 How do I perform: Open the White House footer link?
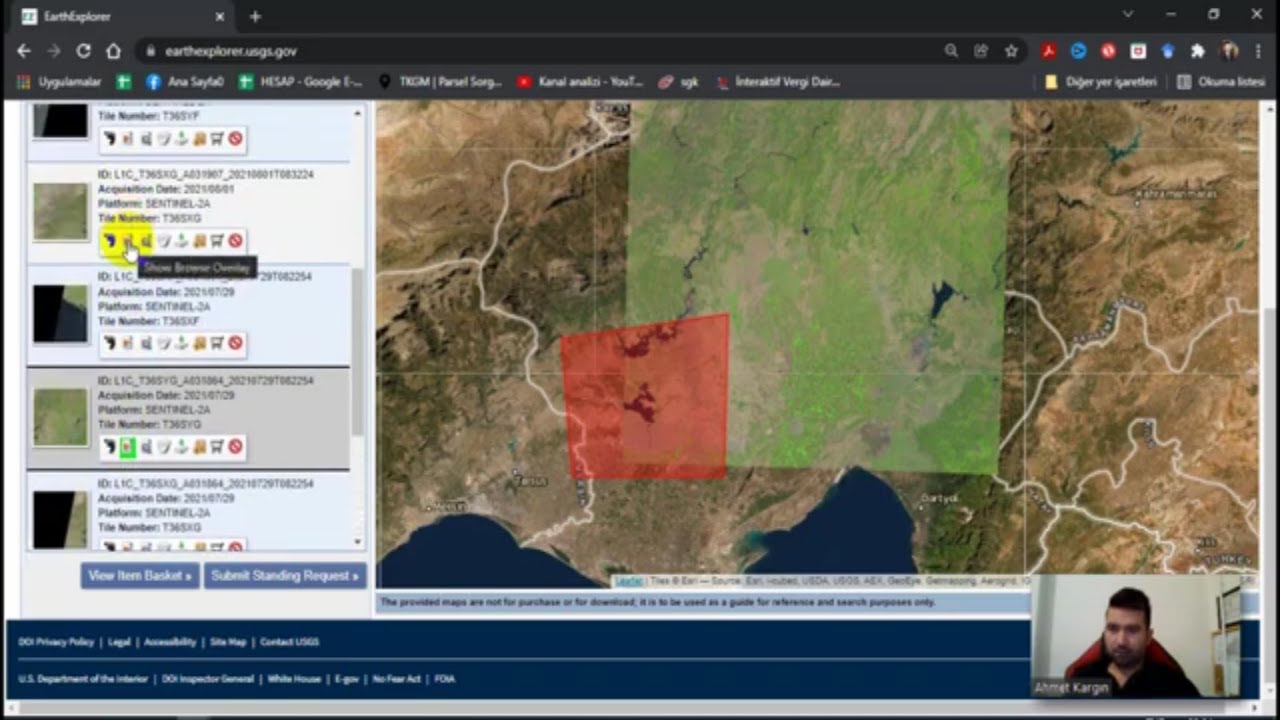point(294,679)
